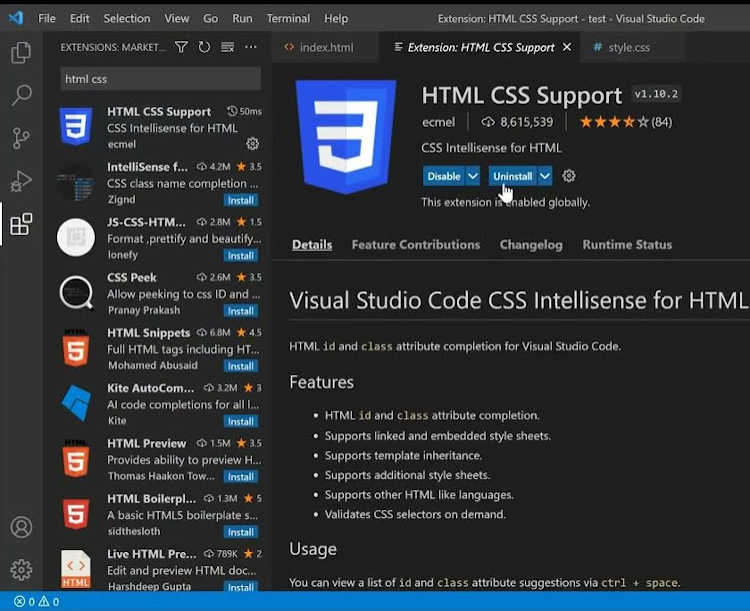Clear extensions search results icon
The width and height of the screenshot is (750, 611).
click(x=227, y=47)
